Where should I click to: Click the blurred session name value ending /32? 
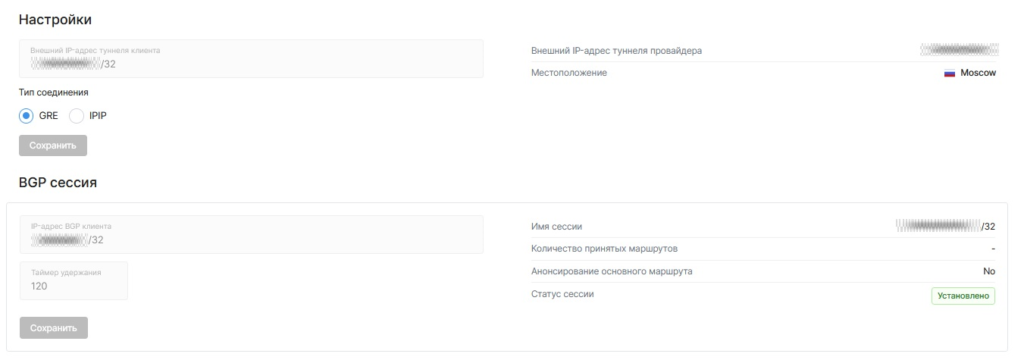click(x=946, y=226)
